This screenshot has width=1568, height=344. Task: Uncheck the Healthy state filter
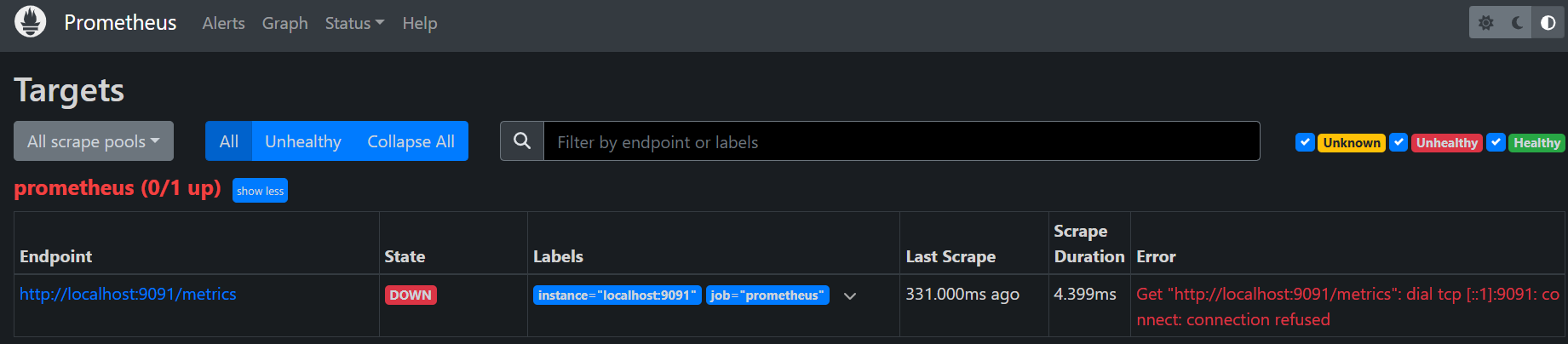[x=1496, y=142]
